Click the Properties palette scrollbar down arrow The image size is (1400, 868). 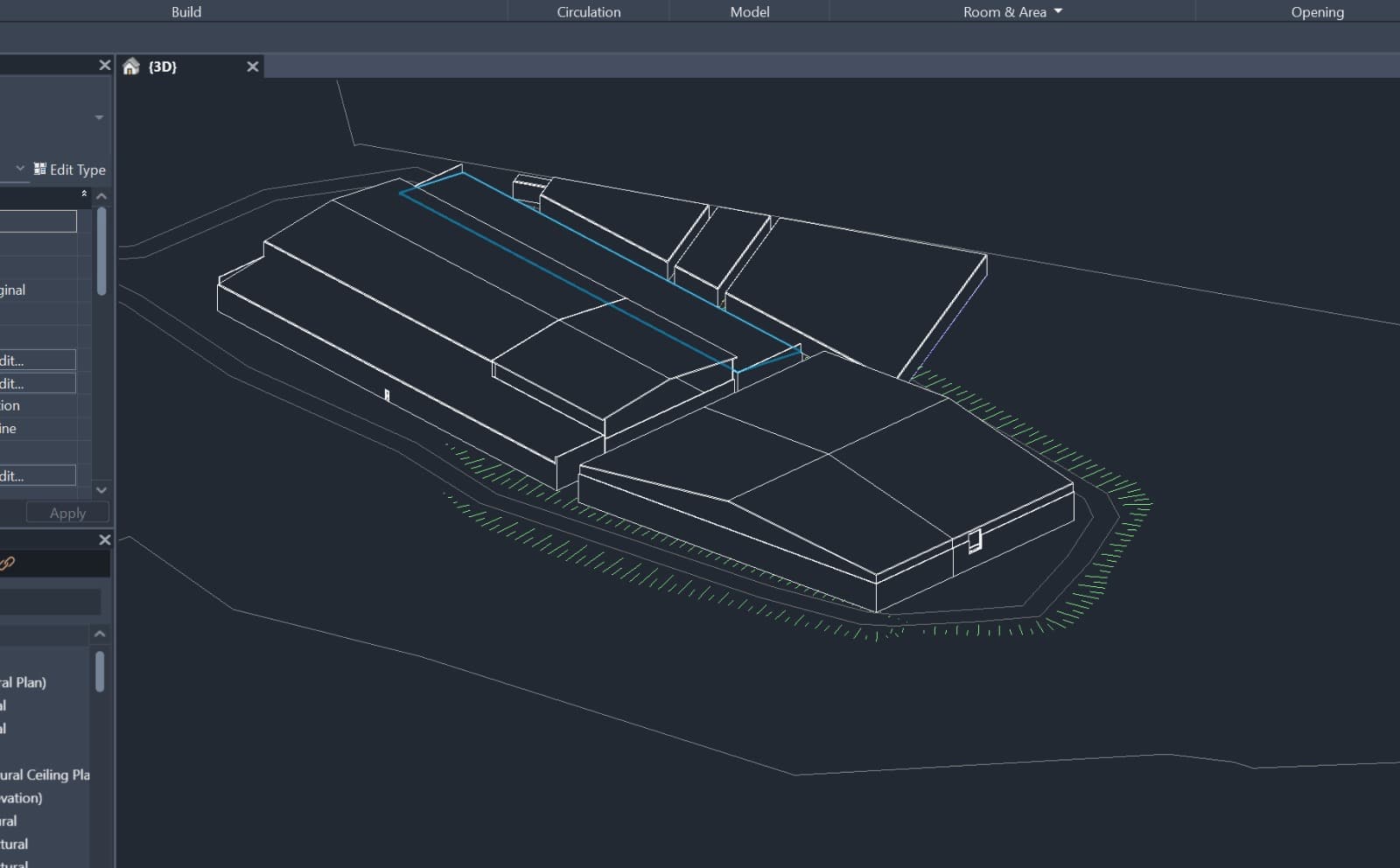coord(101,490)
